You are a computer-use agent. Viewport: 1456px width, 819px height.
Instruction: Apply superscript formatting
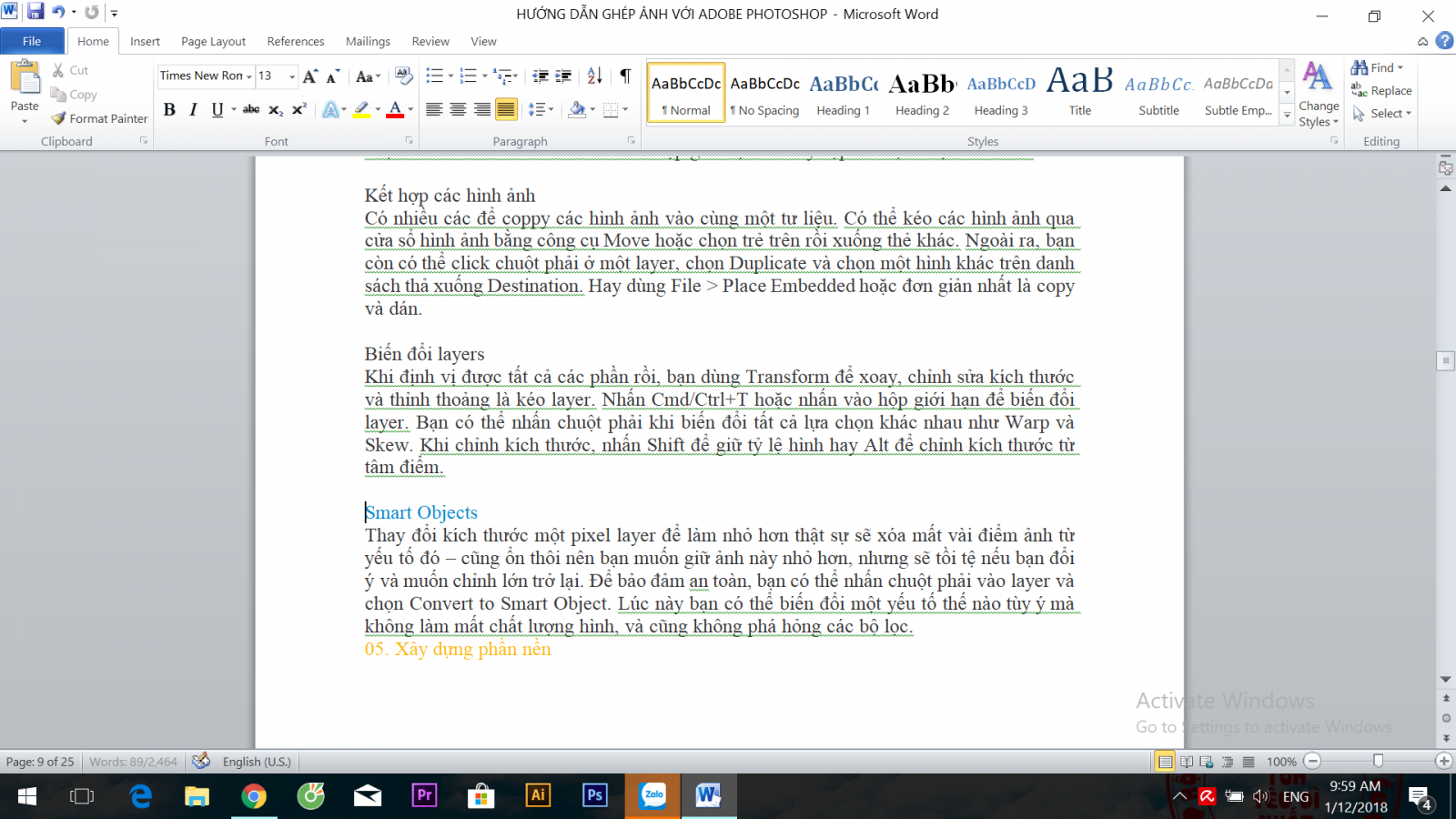(299, 109)
